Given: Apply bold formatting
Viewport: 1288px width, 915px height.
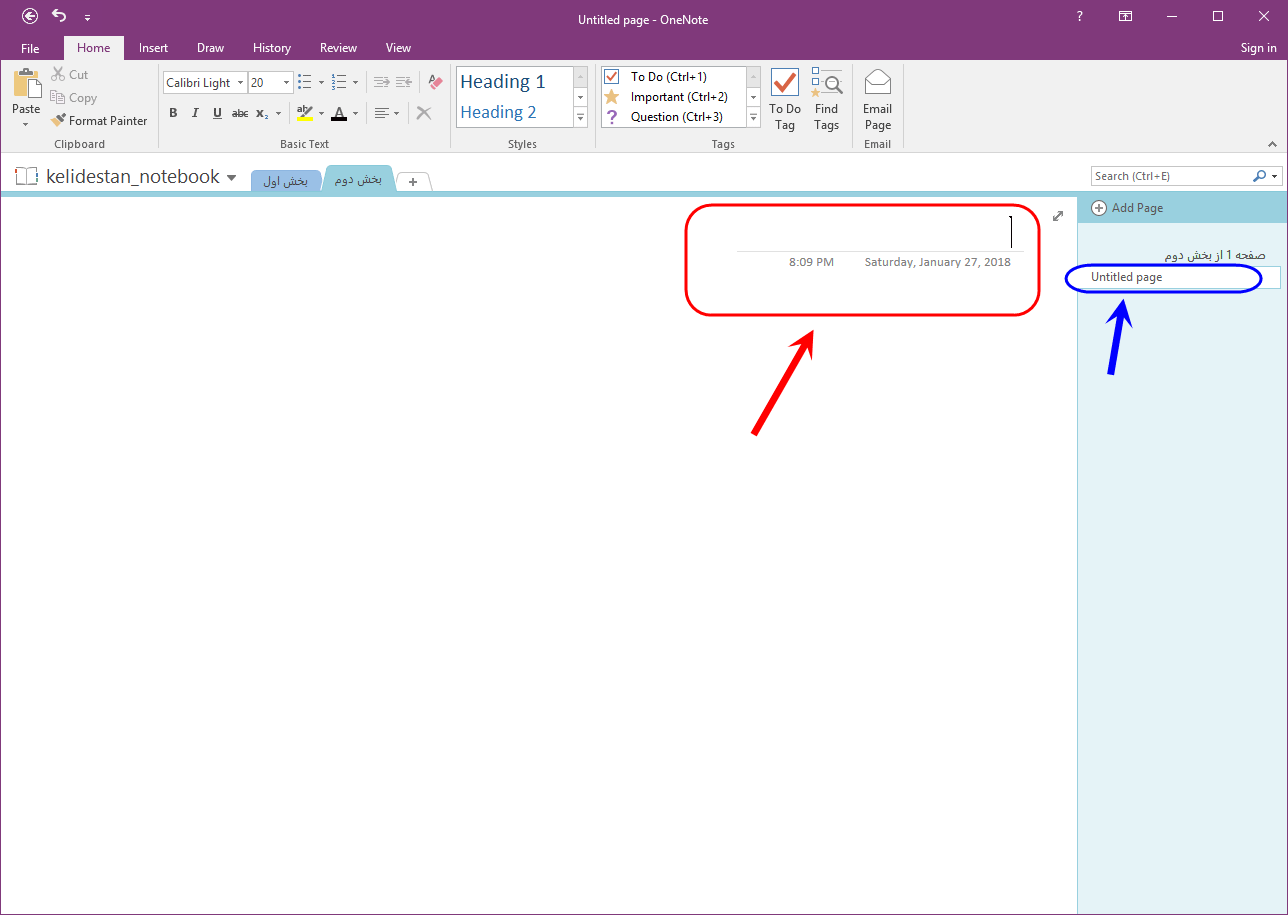Looking at the screenshot, I should click(x=173, y=113).
